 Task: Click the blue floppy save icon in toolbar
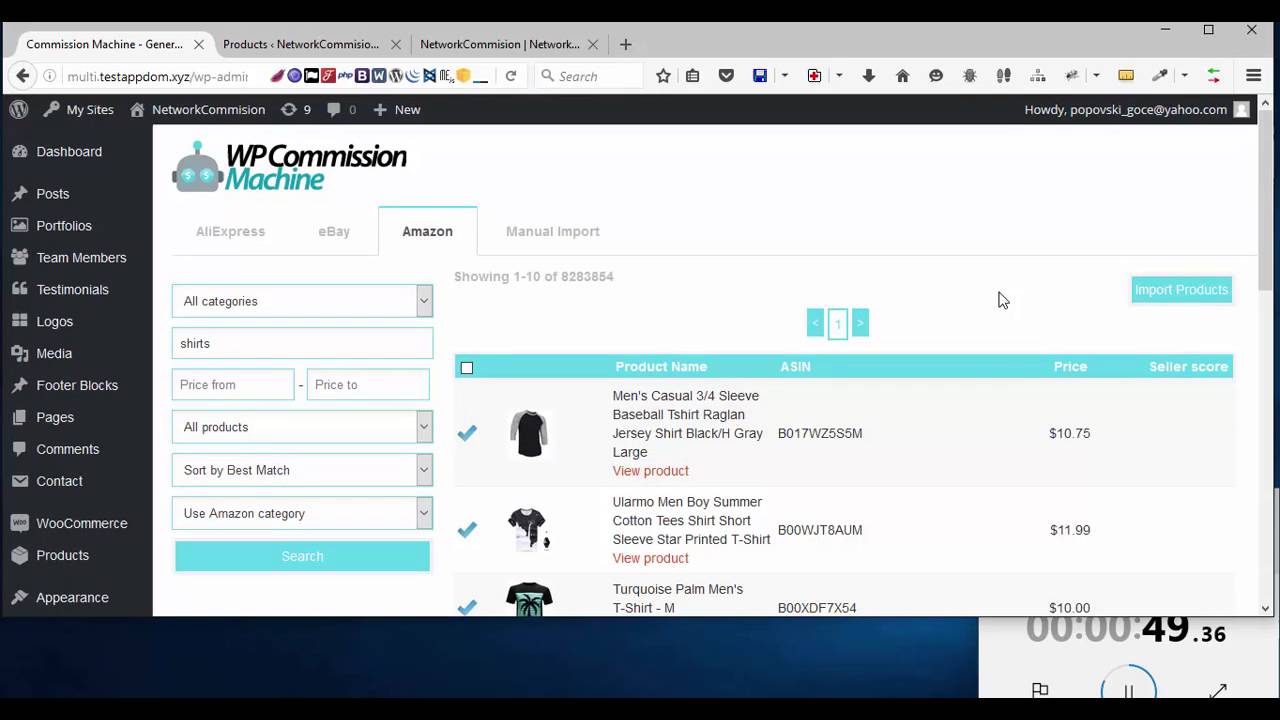click(x=760, y=76)
